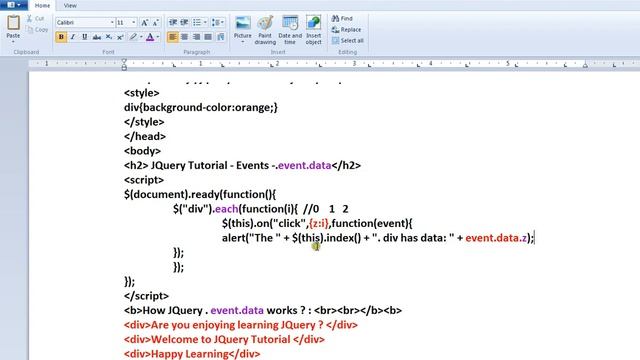
Task: Insert a Picture
Action: tap(242, 26)
